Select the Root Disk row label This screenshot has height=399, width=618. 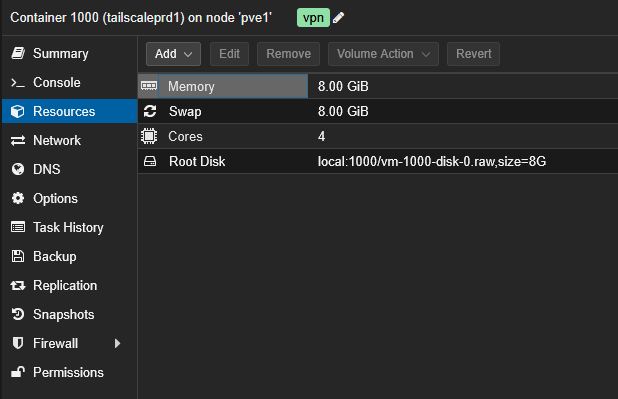(197, 161)
